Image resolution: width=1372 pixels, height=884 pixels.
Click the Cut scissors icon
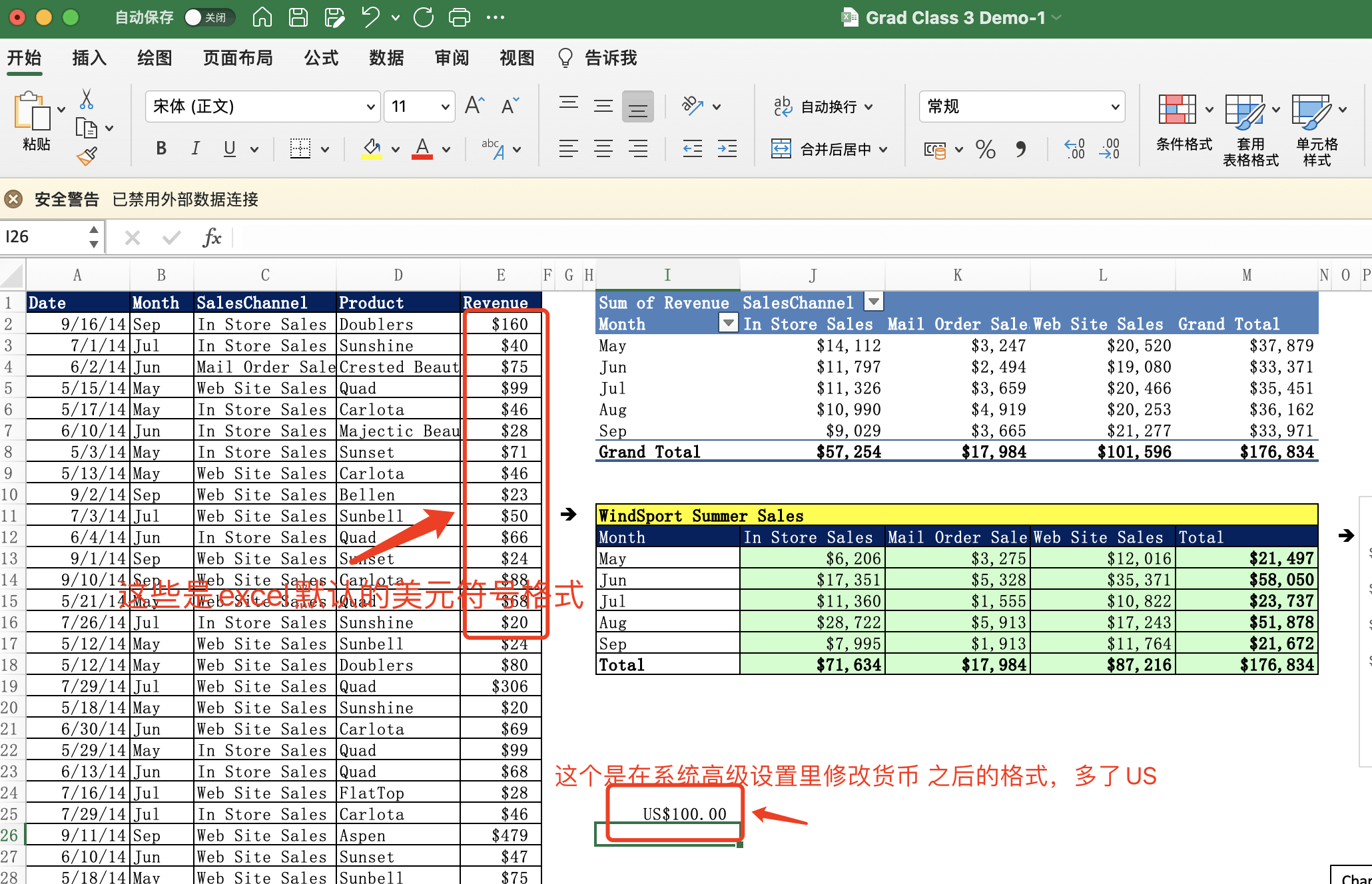coord(87,100)
